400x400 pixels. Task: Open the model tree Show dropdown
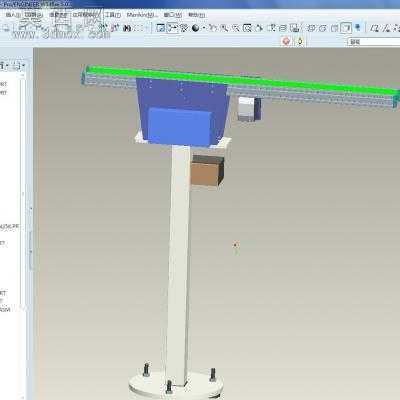(4, 66)
